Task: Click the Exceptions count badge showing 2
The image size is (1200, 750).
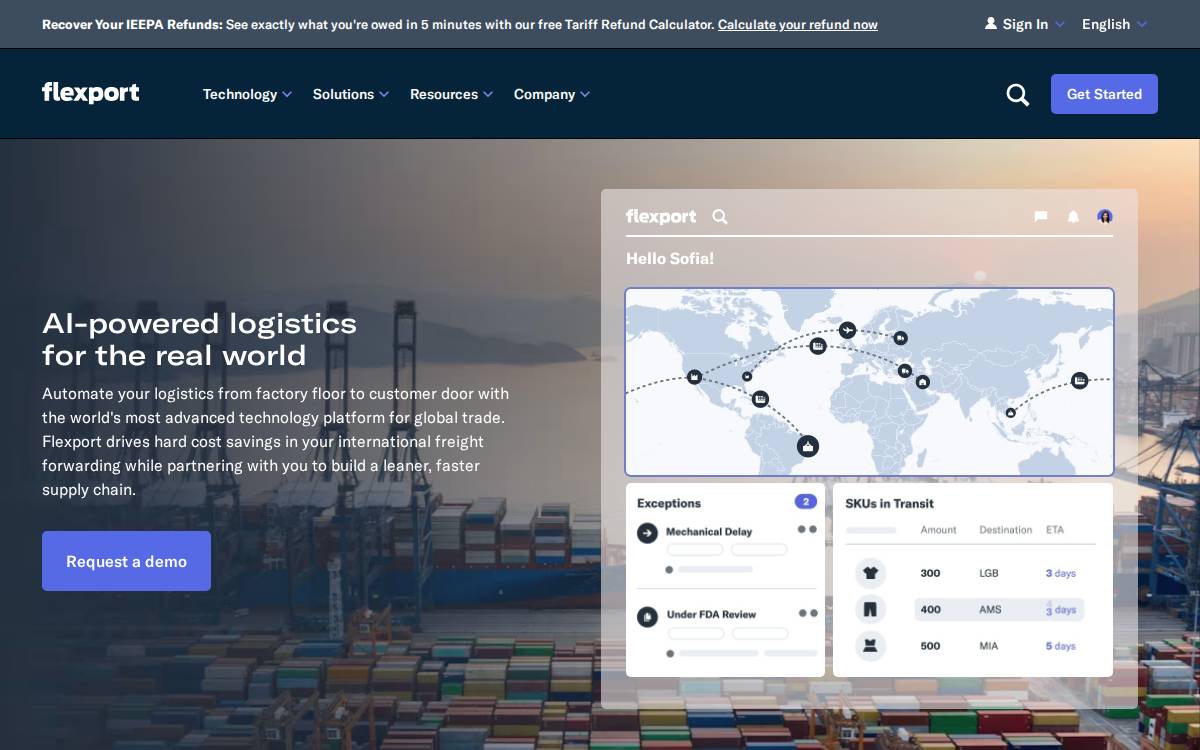Action: (x=805, y=501)
